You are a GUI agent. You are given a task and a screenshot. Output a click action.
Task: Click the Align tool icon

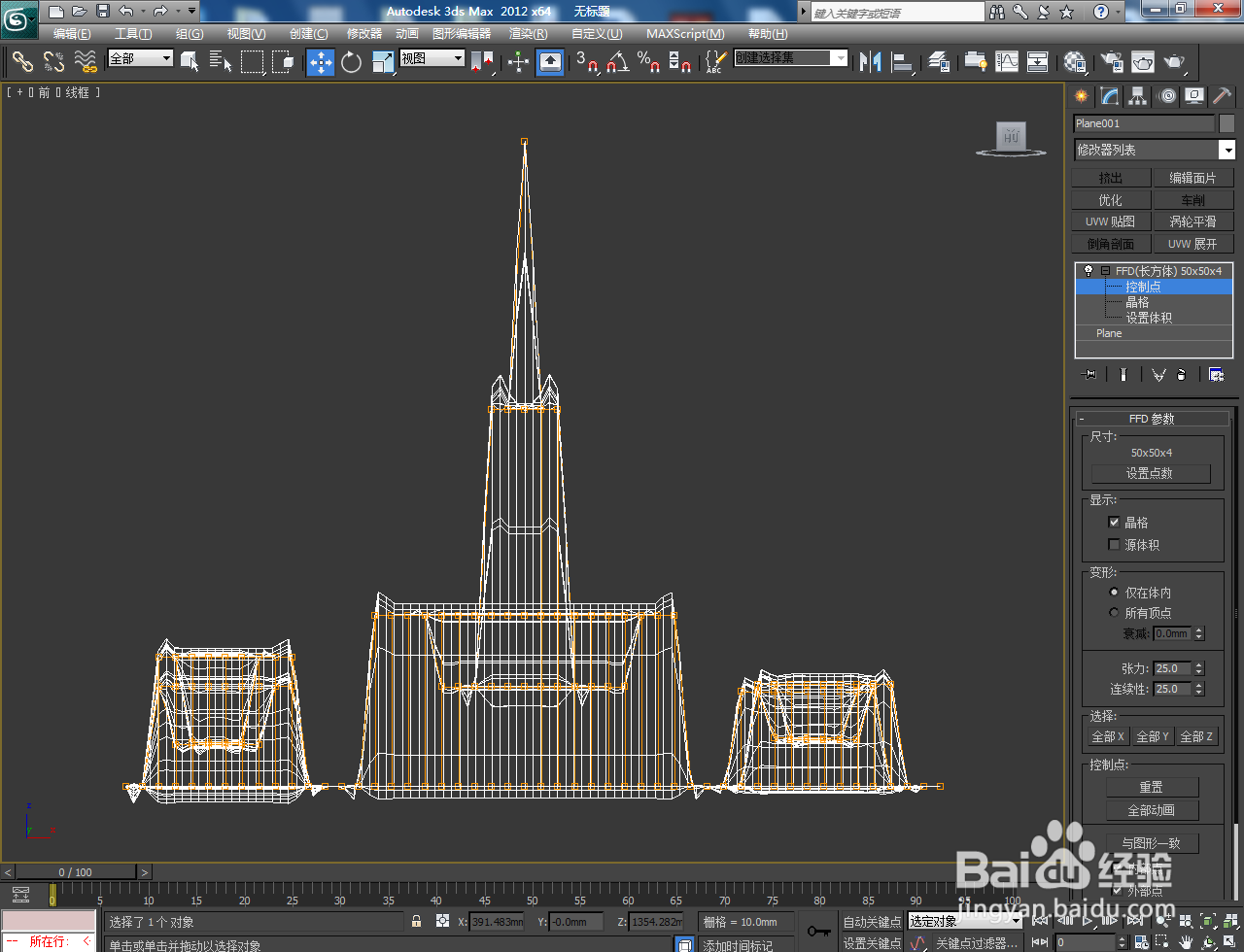click(903, 61)
